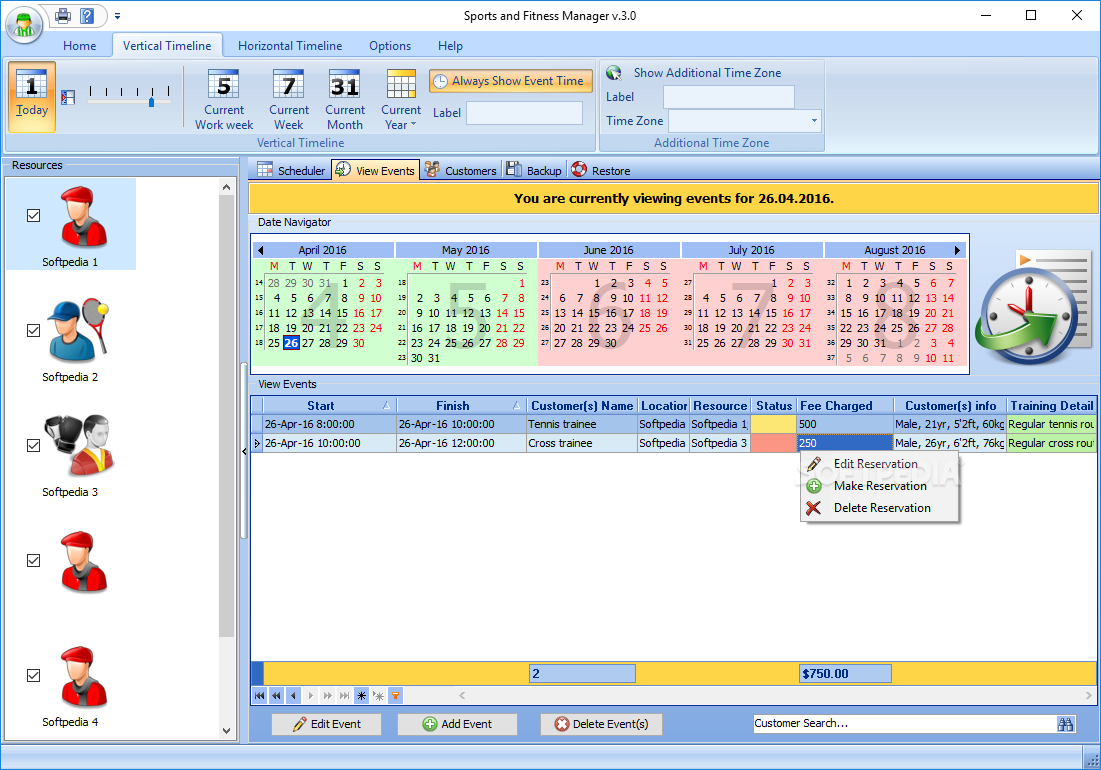Select the Tennis trainee customer name cell
Image resolution: width=1101 pixels, height=770 pixels.
[581, 424]
